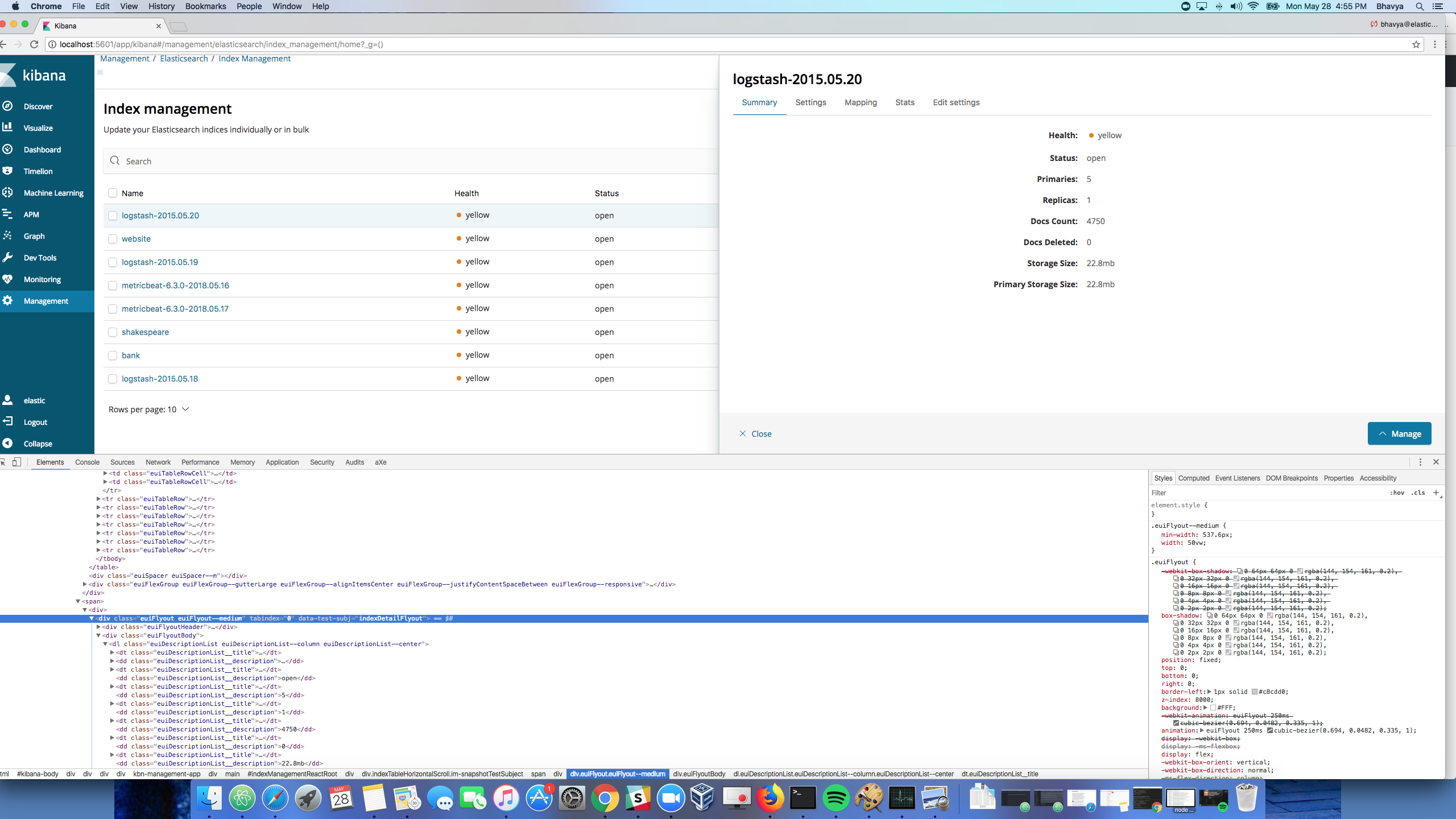Open the Monitoring heartbeat icon
The image size is (1456, 819).
[7, 279]
